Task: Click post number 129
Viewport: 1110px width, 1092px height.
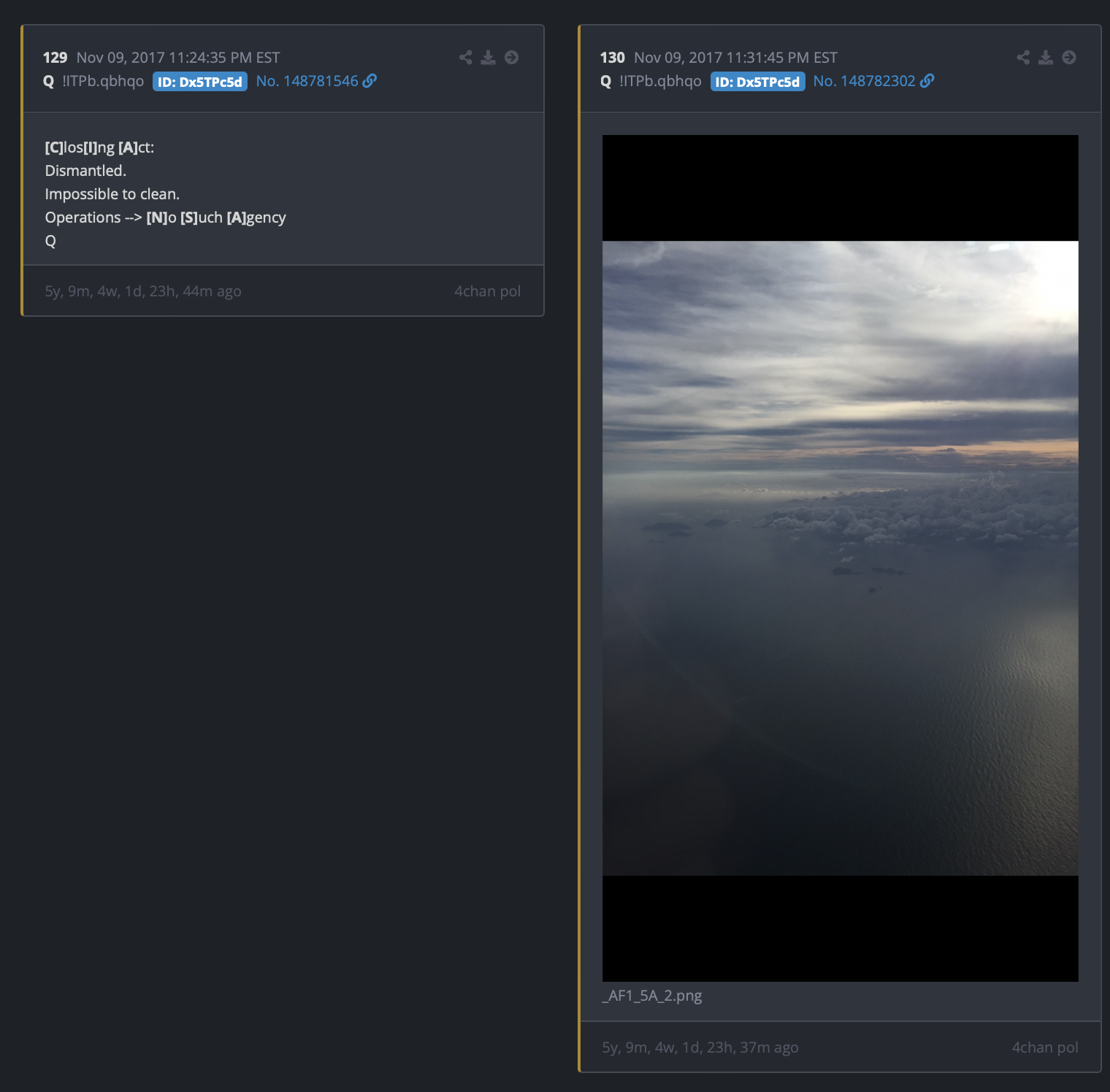Action: [x=55, y=58]
